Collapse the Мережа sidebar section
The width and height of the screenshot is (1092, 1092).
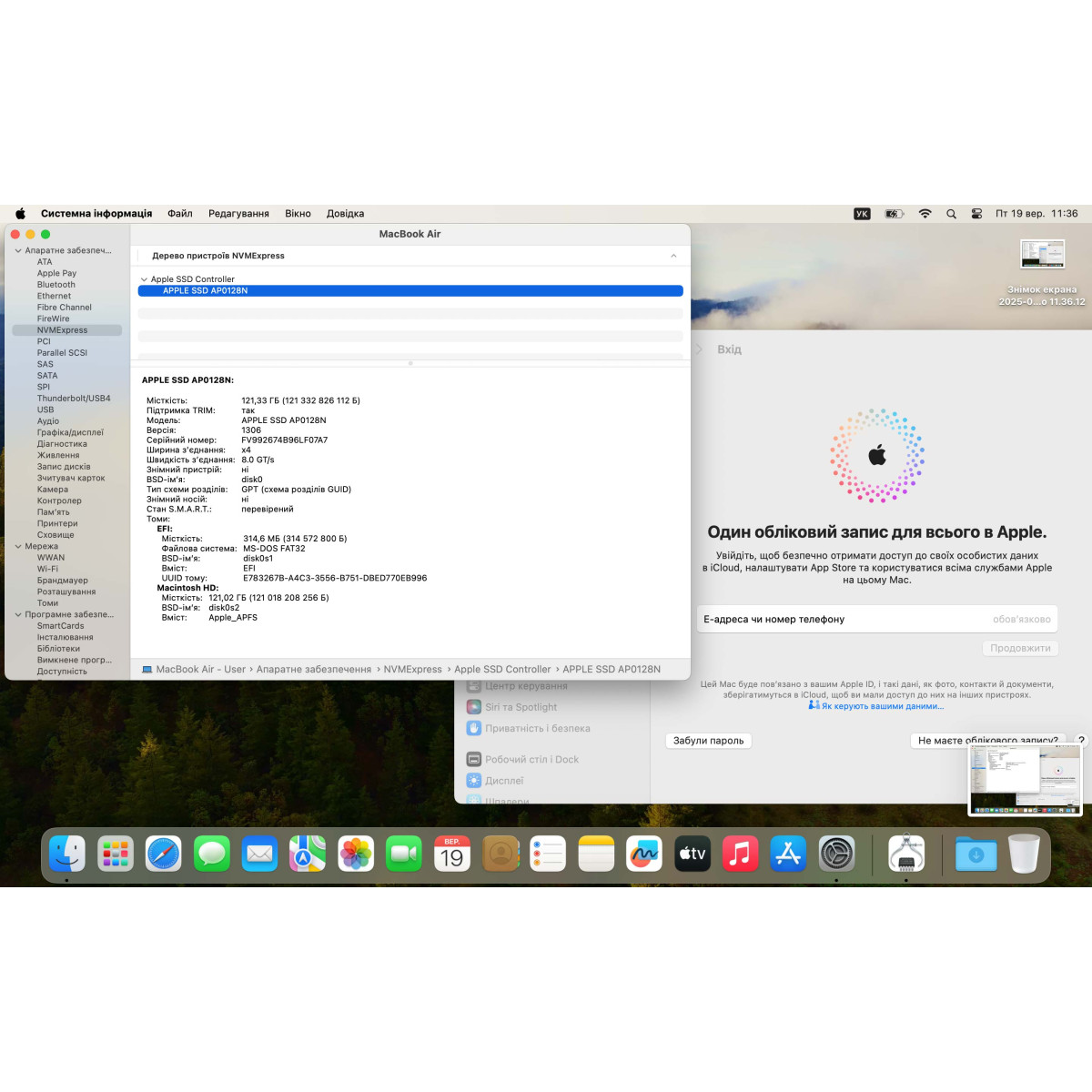pyautogui.click(x=17, y=546)
